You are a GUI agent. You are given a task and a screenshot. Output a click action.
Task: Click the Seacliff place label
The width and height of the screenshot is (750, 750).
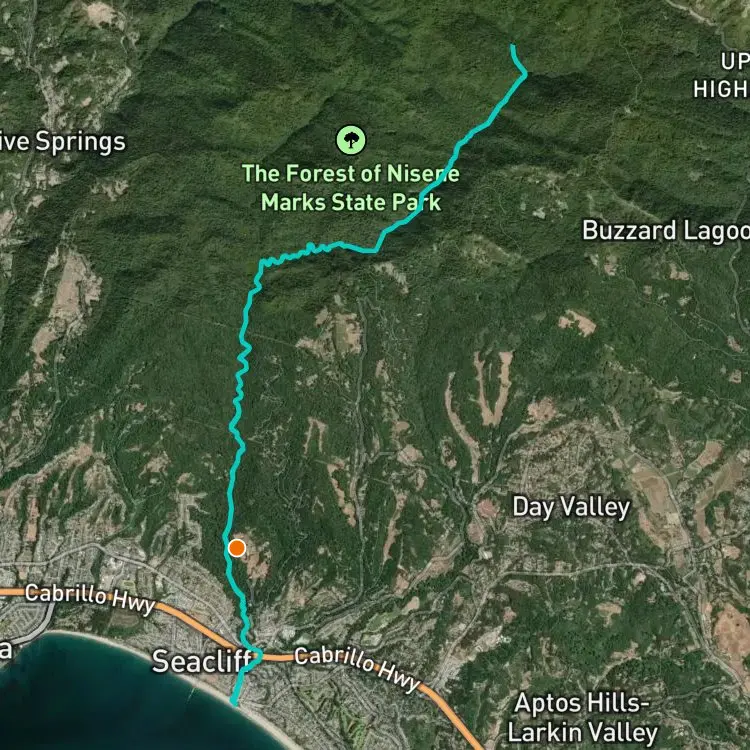tap(202, 662)
